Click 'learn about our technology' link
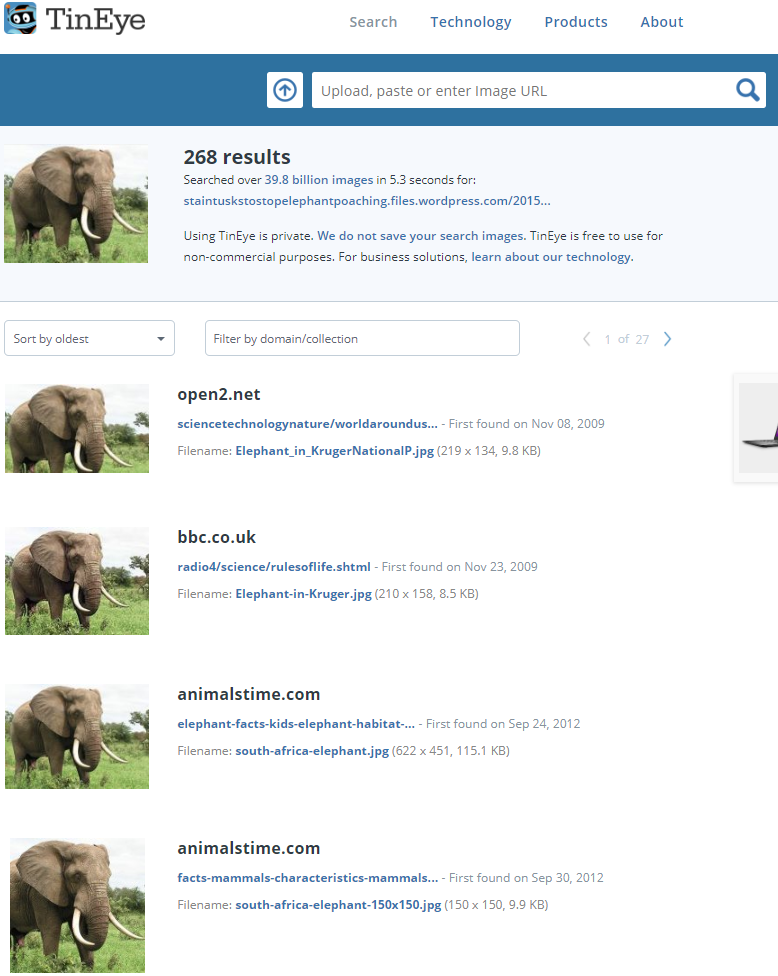The image size is (778, 976). pos(551,257)
